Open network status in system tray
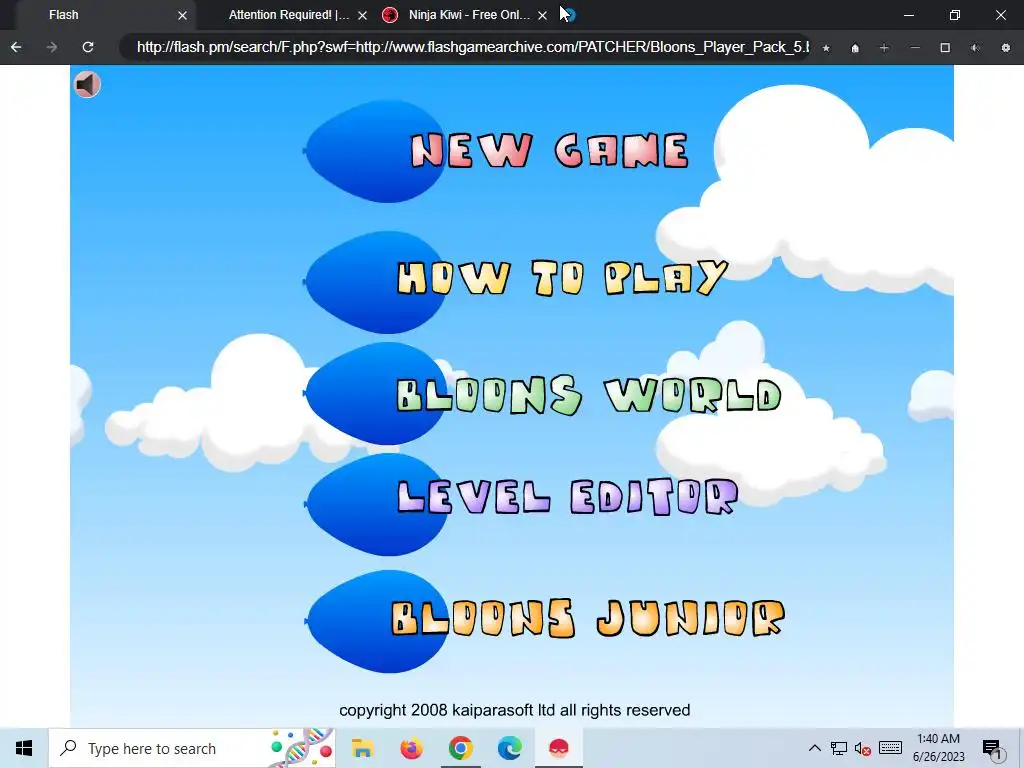 839,748
